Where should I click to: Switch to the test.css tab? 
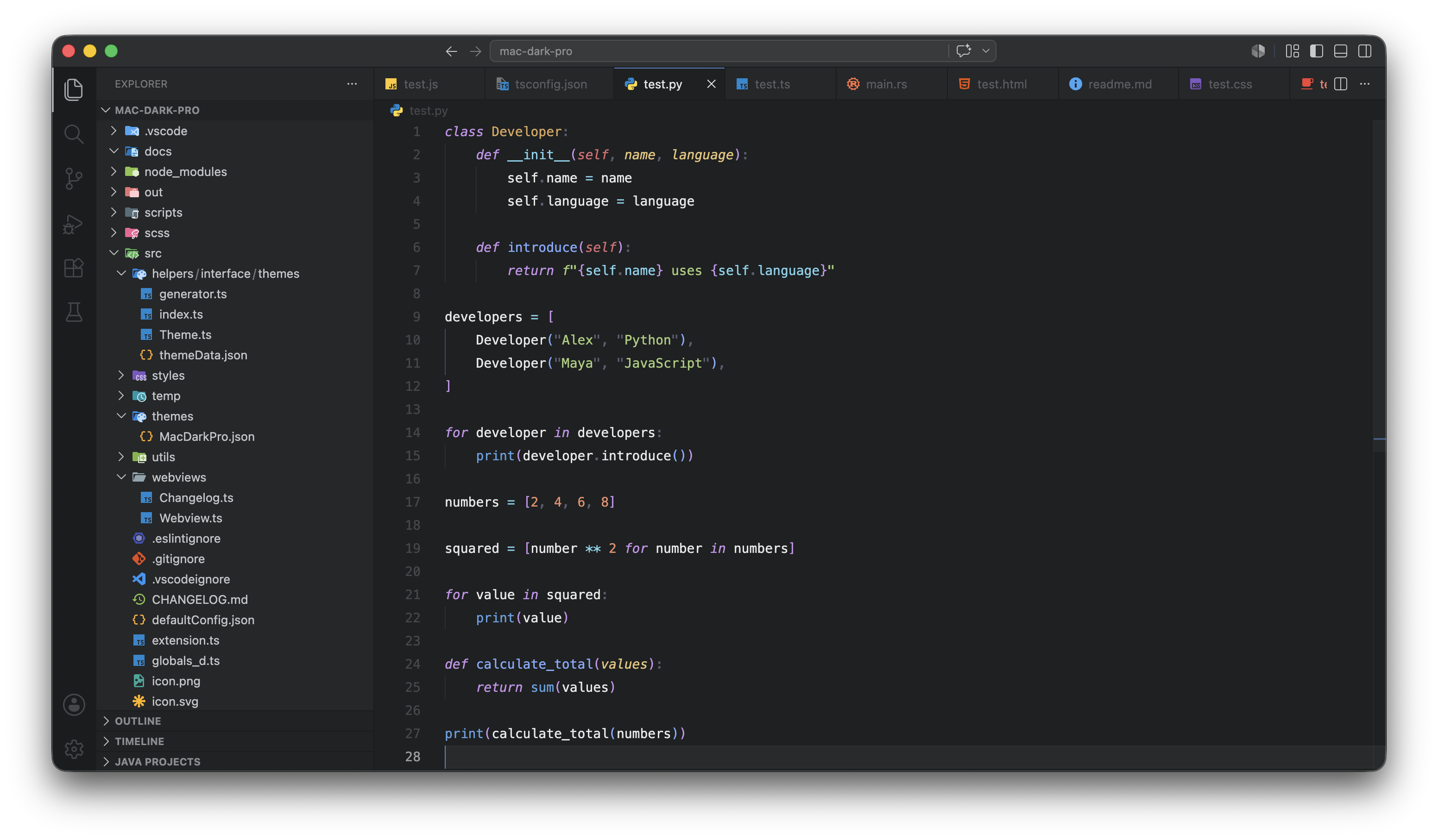click(1233, 84)
